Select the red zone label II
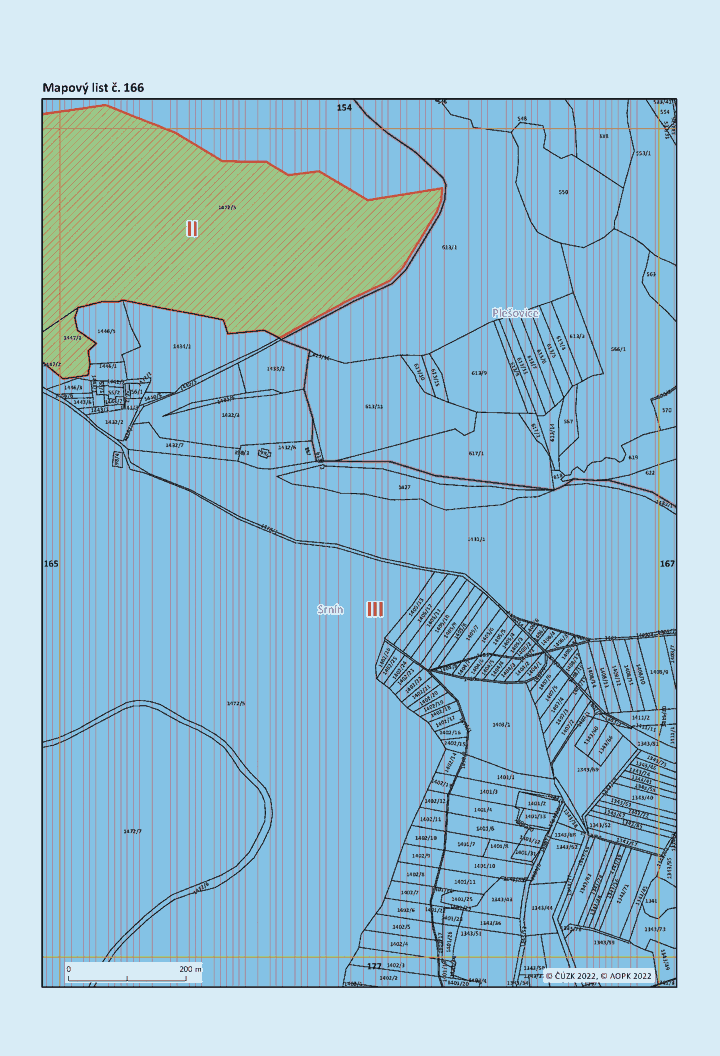This screenshot has width=720, height=1056. click(x=192, y=228)
